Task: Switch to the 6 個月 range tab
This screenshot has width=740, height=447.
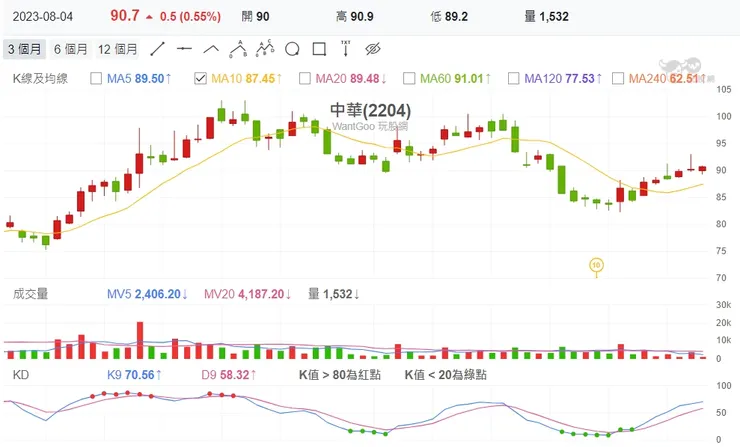Action: pyautogui.click(x=70, y=49)
